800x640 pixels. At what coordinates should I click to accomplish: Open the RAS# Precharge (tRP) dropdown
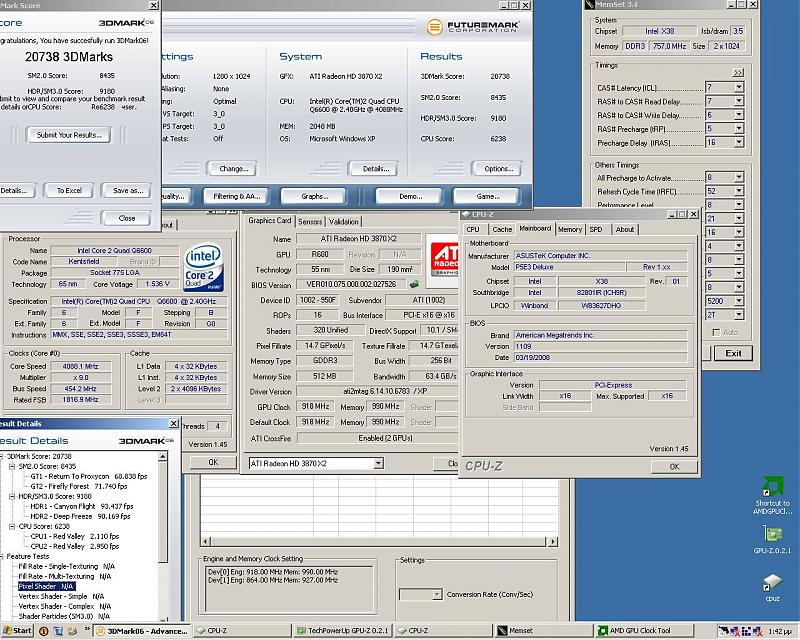738,129
